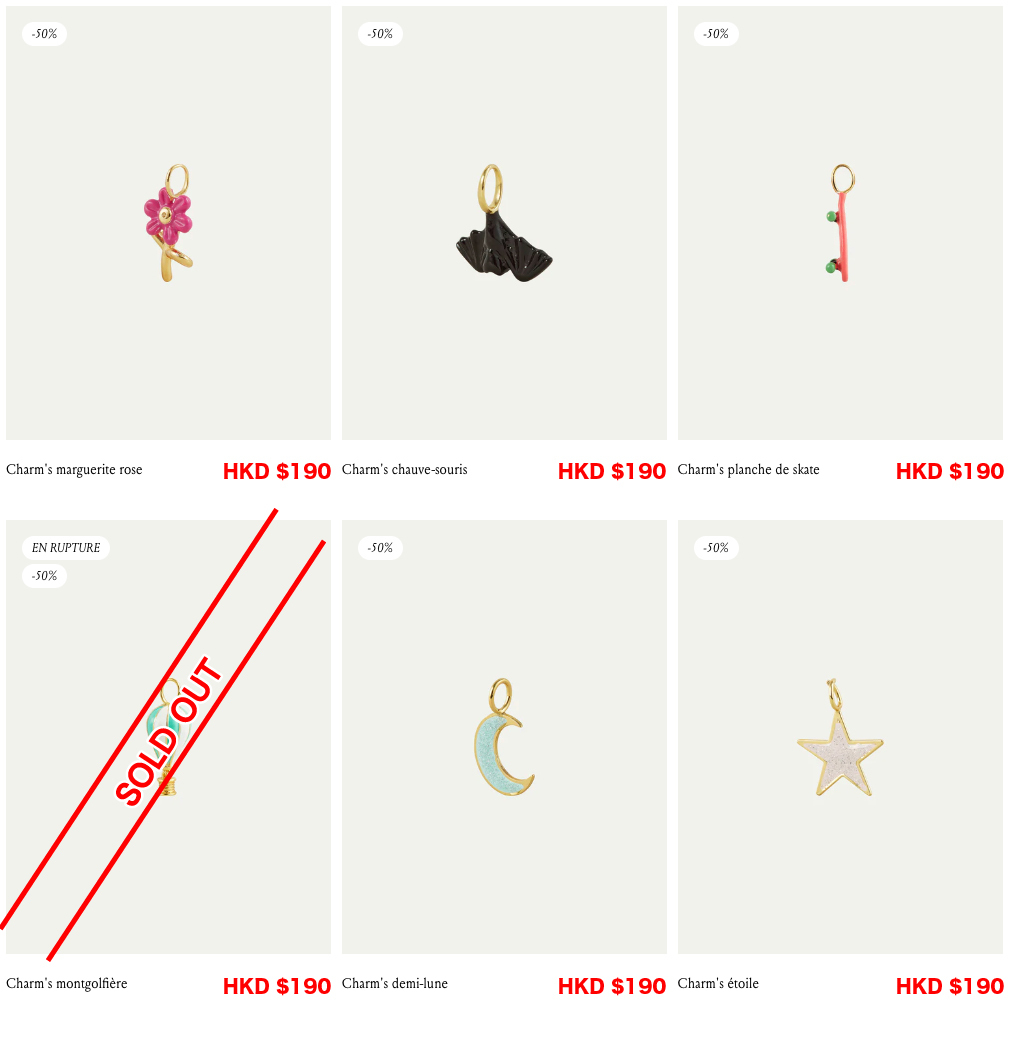Click the Charm's chauve-souris title
Viewport: 1011px width, 1050px height.
pos(404,469)
